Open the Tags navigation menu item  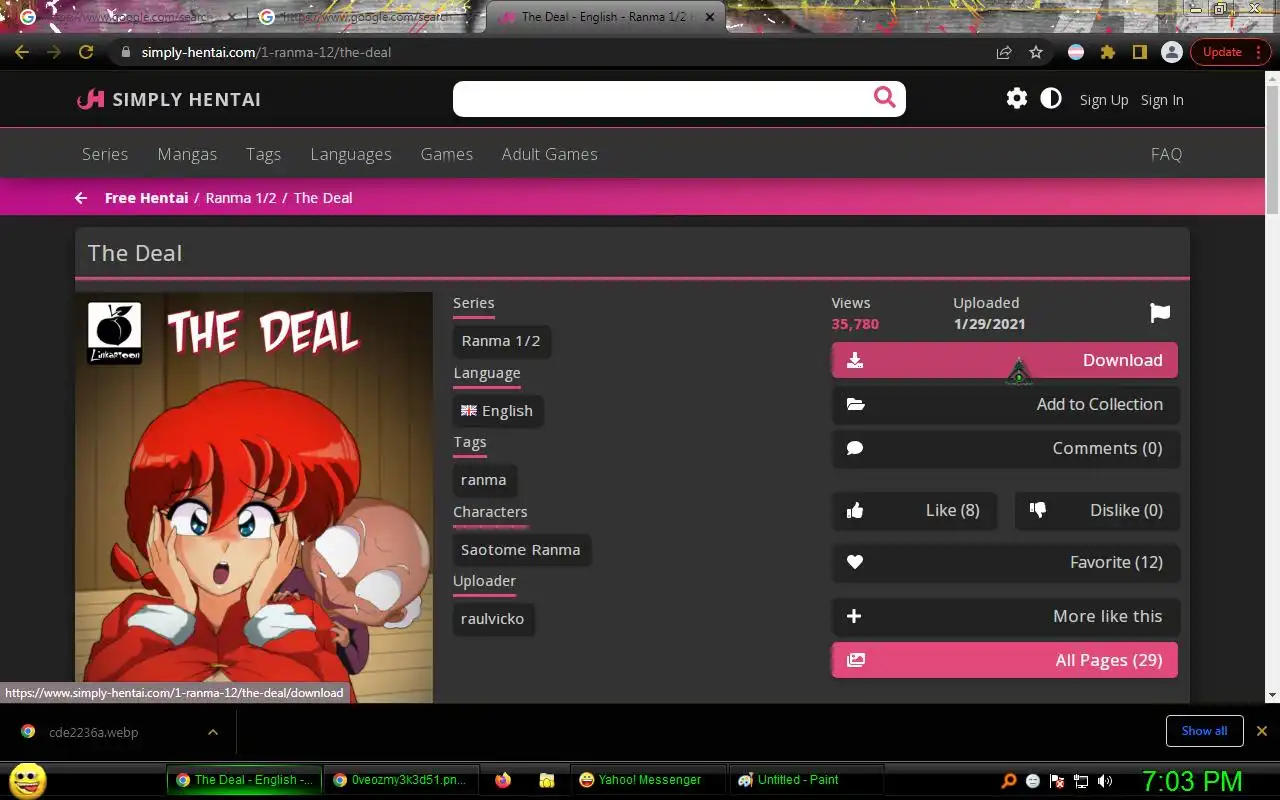pyautogui.click(x=264, y=154)
